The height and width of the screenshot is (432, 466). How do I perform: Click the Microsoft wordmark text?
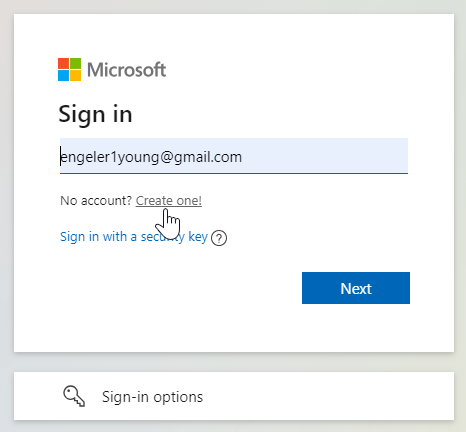(x=126, y=70)
